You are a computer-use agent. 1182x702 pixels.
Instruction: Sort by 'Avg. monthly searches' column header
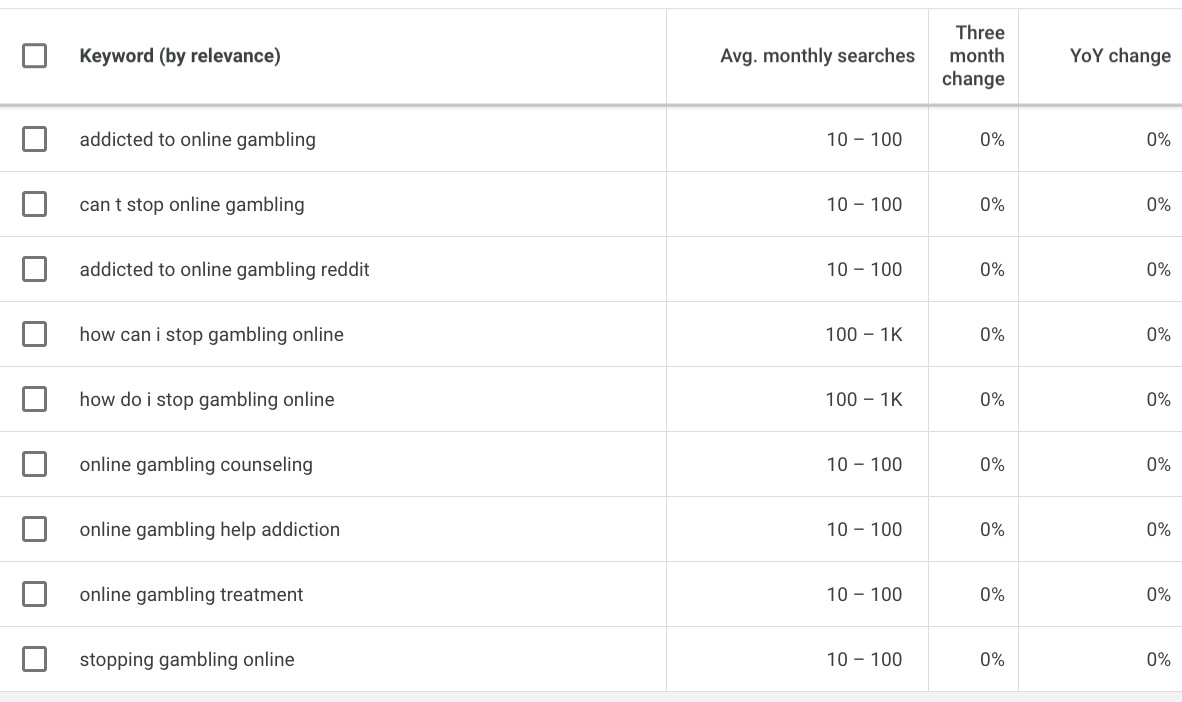[x=817, y=56]
